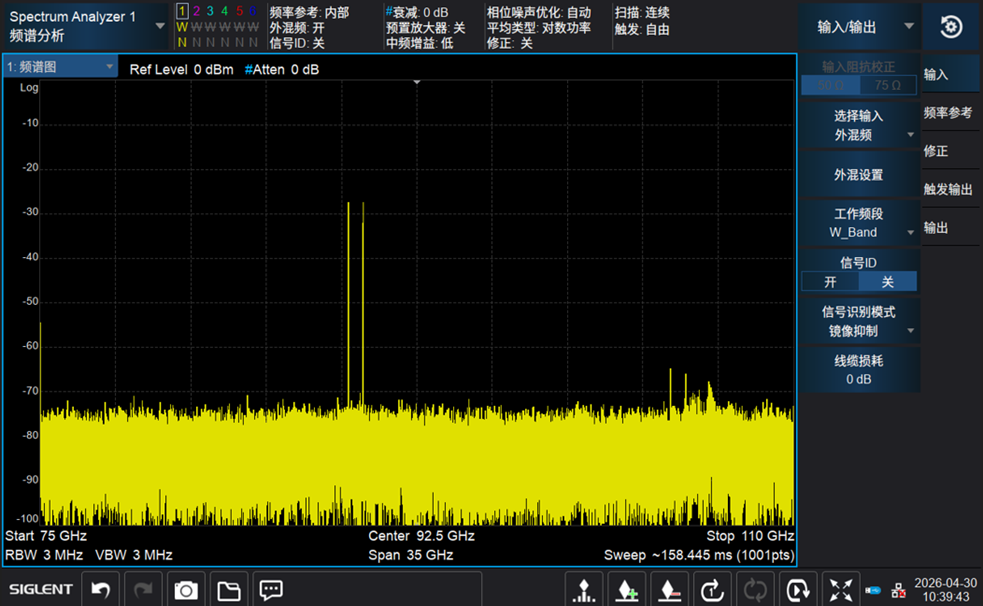Trigger a single sweep with the '1' loop icon
Screen dimensions: 983x606
point(712,590)
